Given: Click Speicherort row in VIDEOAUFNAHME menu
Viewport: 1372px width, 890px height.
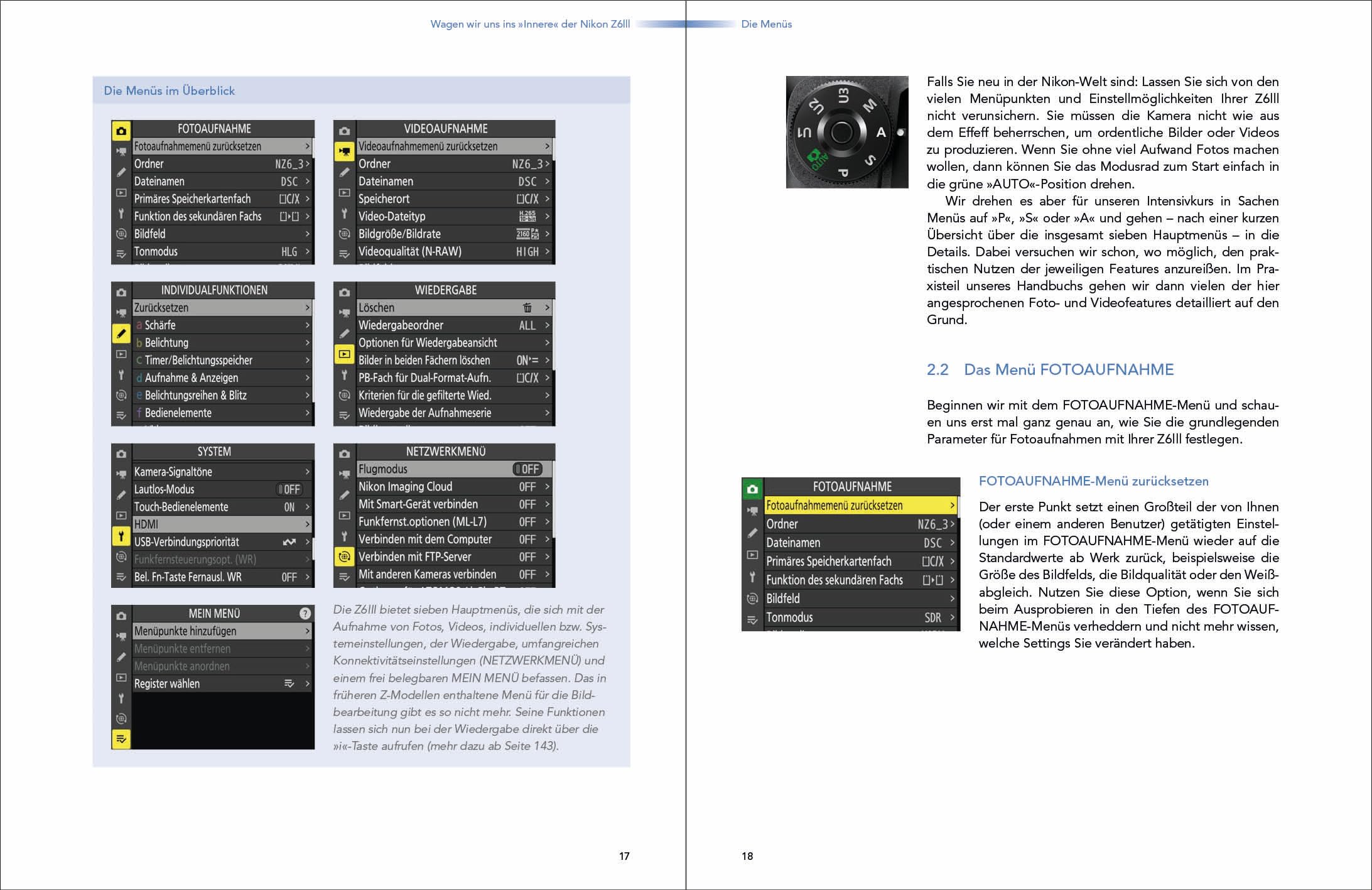Looking at the screenshot, I should point(455,199).
